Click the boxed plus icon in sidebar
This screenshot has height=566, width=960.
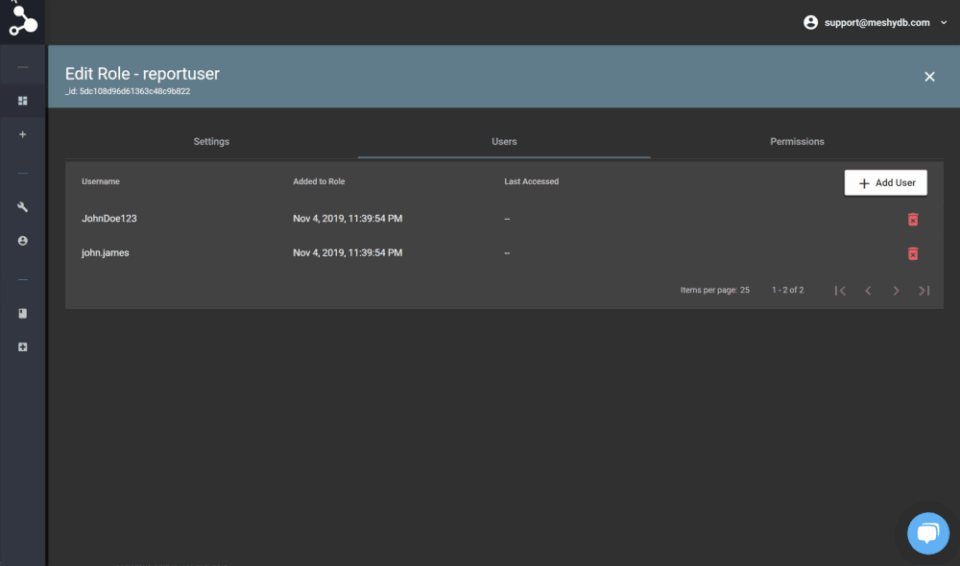click(x=23, y=347)
